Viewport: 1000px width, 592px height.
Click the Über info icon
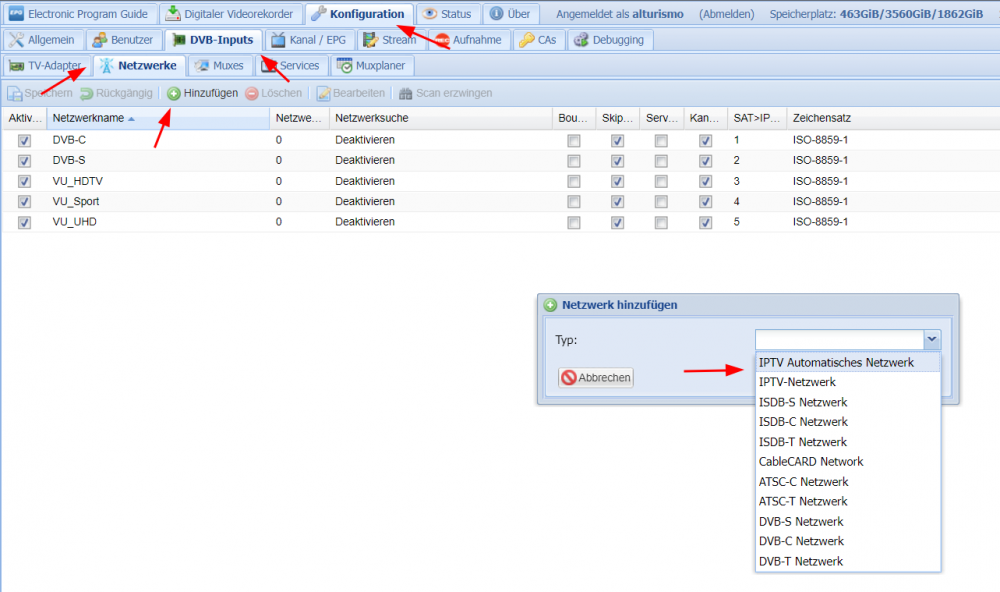496,13
